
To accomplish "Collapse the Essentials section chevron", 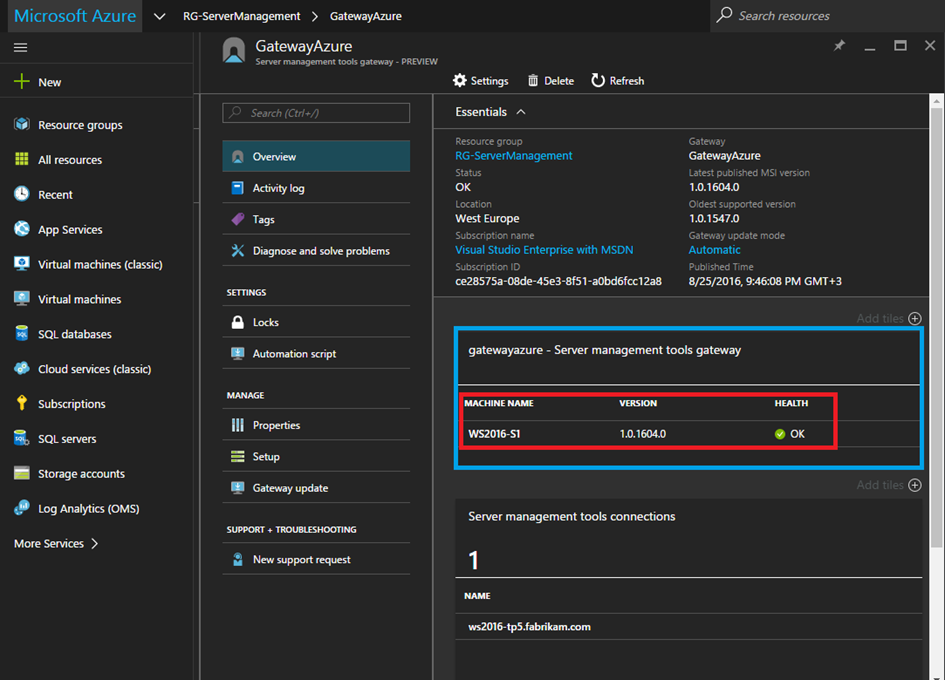I will (521, 112).
